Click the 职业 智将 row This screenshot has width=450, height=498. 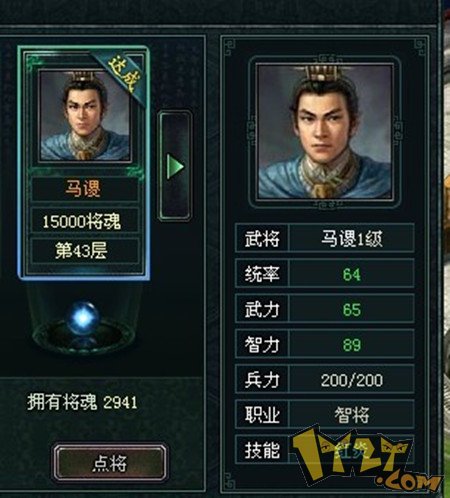click(x=325, y=415)
